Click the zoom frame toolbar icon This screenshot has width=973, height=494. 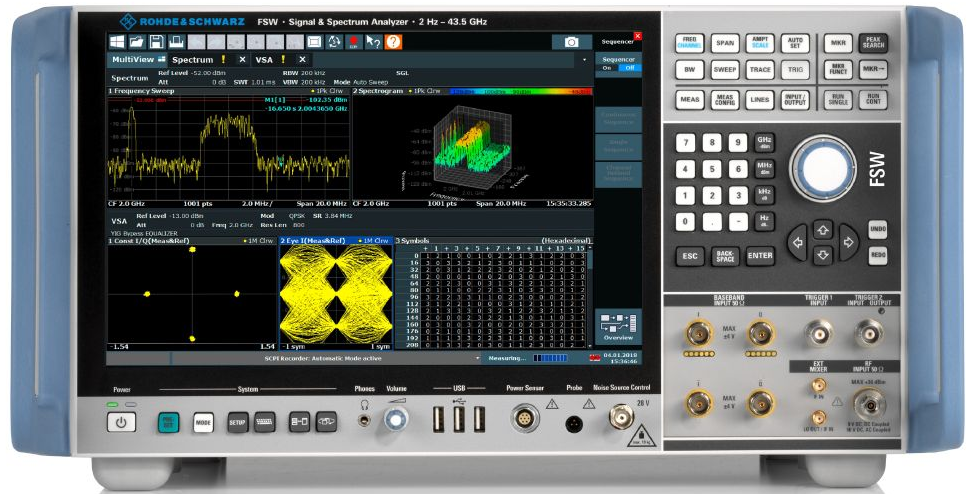point(315,42)
